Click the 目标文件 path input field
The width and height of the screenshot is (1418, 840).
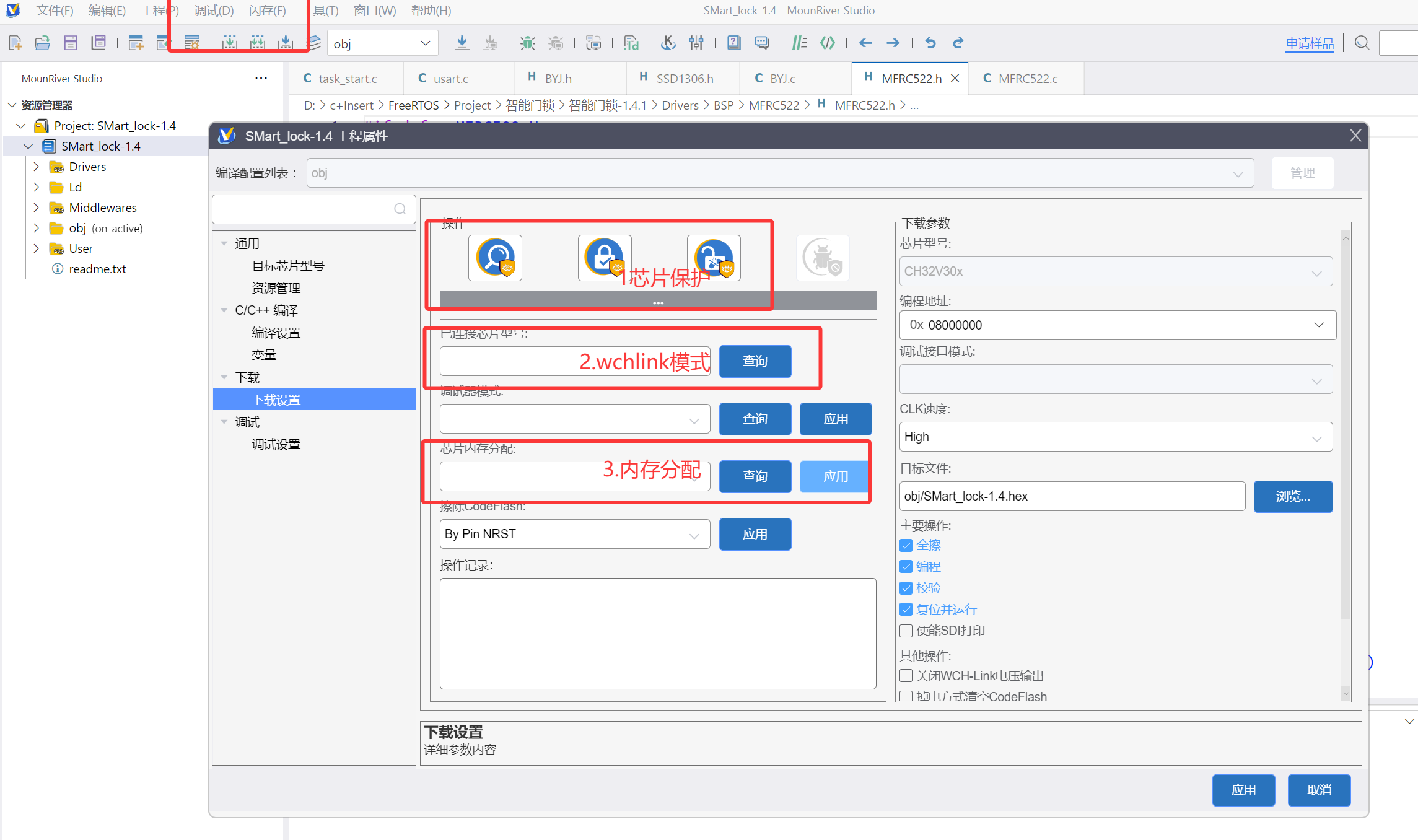point(1072,496)
